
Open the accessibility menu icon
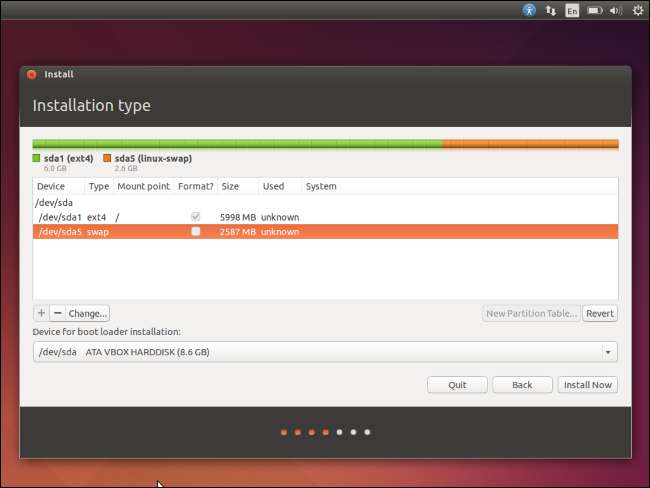tap(529, 10)
